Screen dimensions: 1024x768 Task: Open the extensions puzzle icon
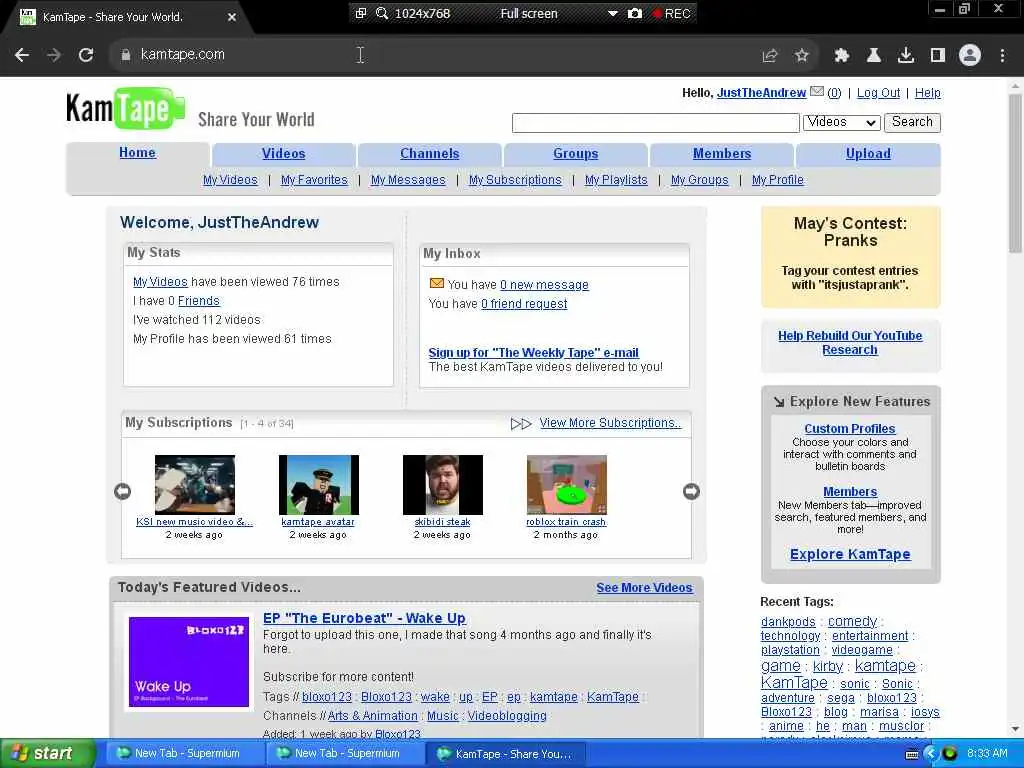tap(842, 56)
